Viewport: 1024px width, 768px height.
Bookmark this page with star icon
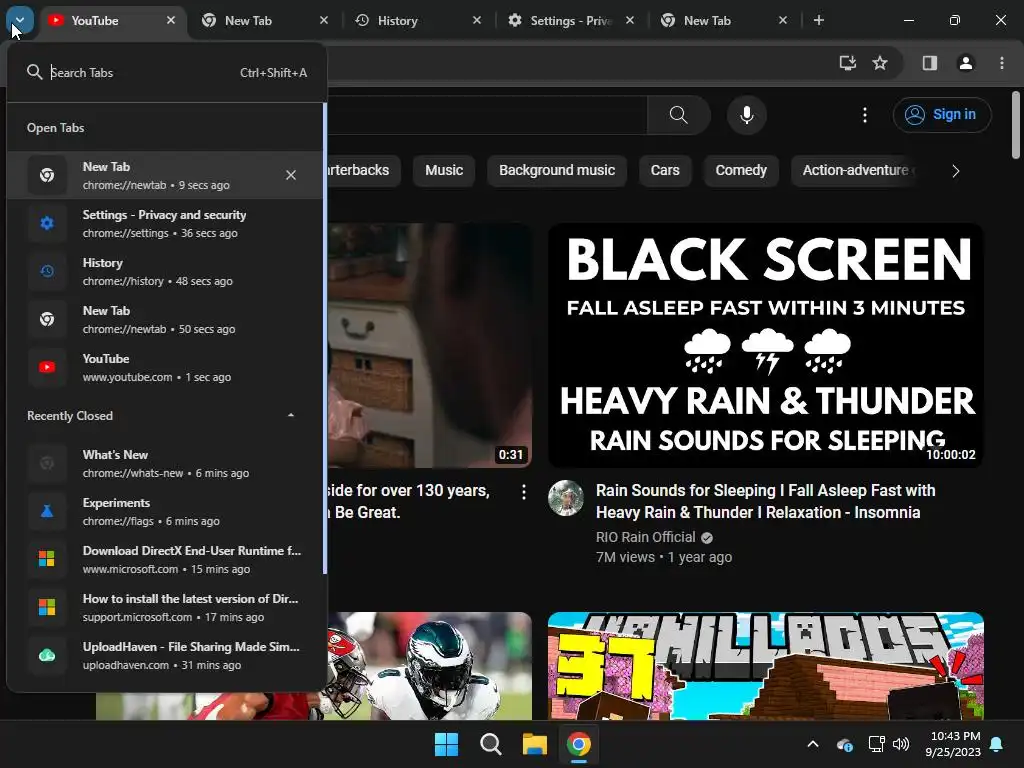[880, 63]
